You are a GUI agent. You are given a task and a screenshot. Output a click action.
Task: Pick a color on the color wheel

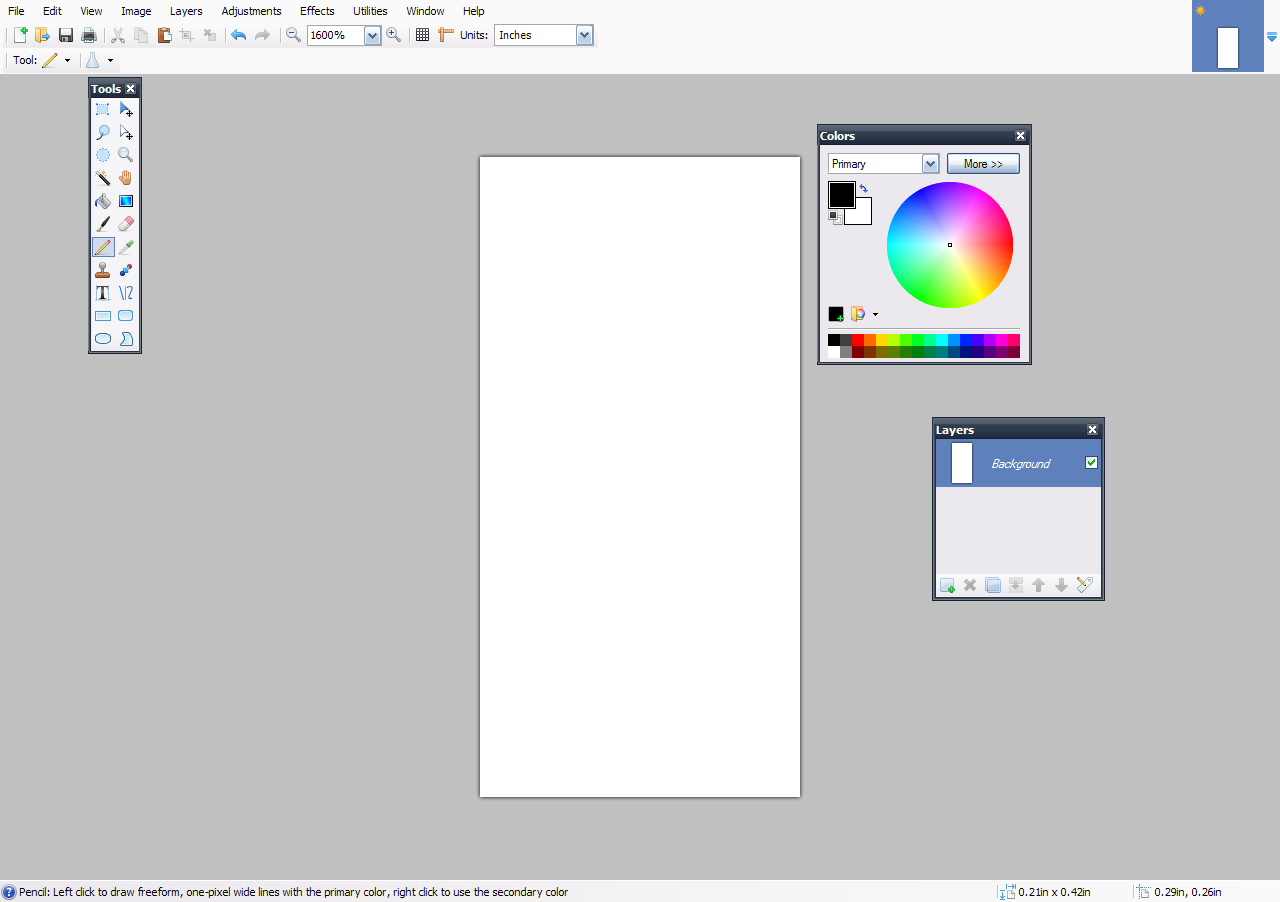(950, 245)
